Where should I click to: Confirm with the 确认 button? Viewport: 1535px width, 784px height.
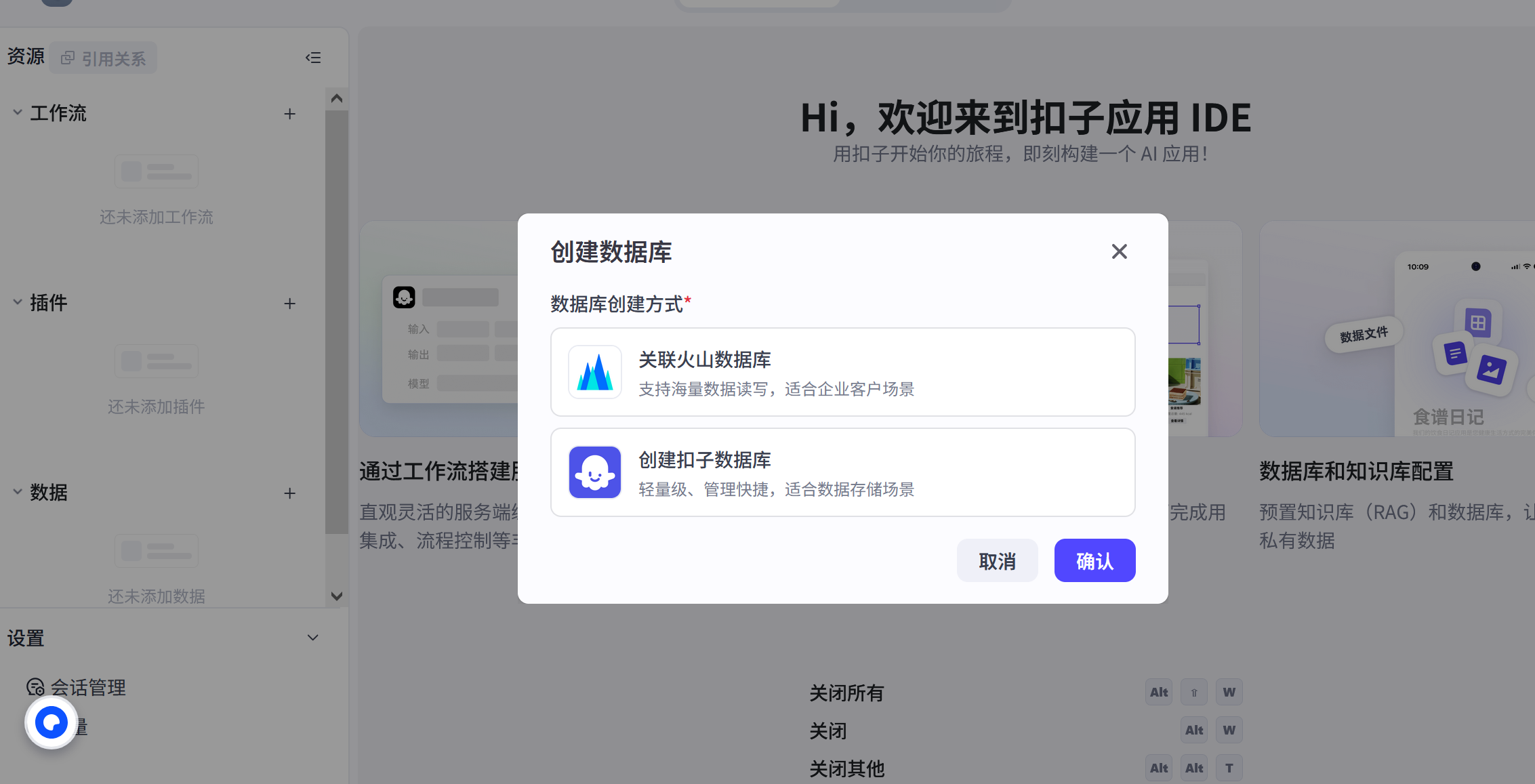[1094, 560]
